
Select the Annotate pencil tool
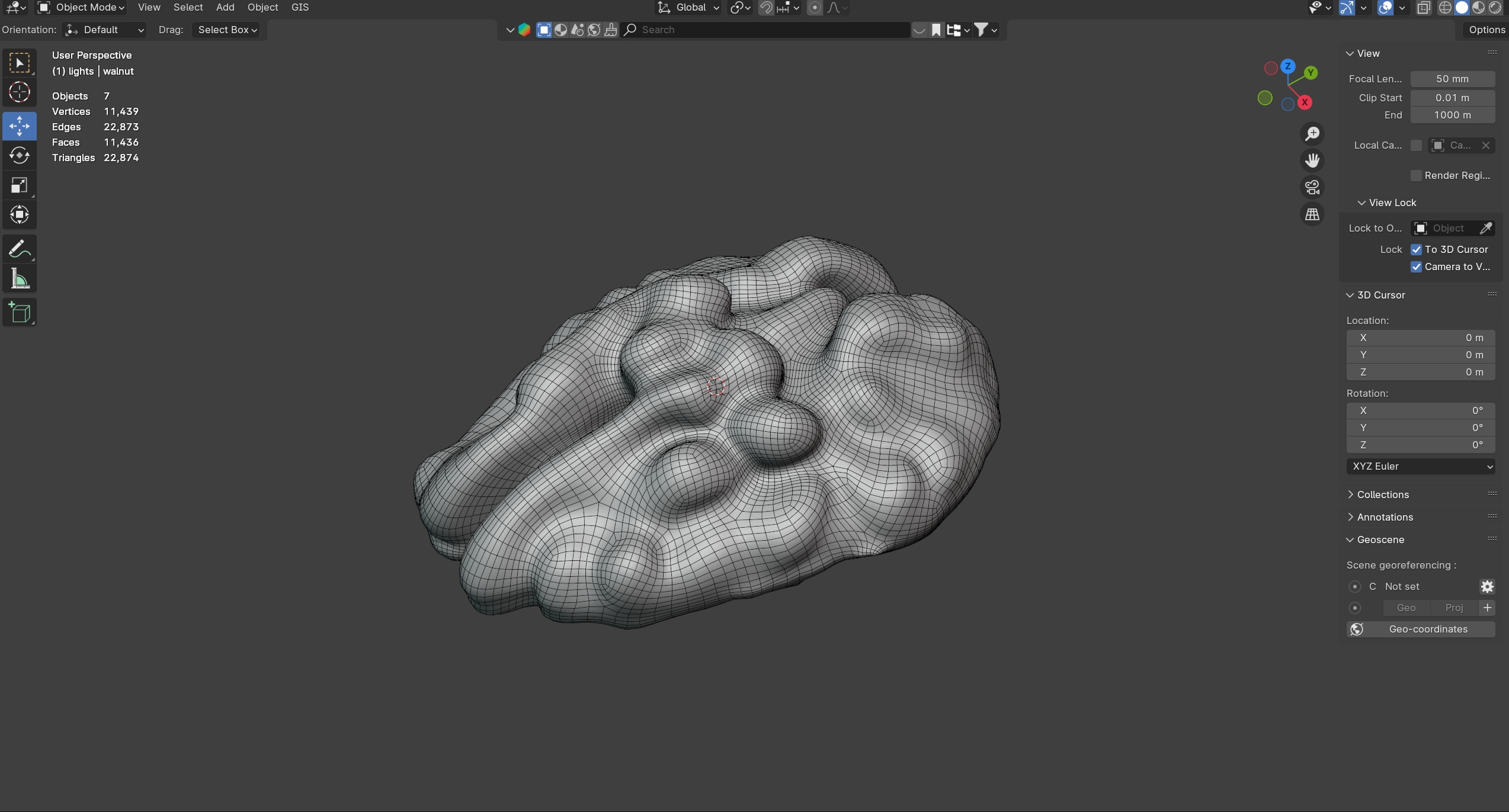pos(19,249)
